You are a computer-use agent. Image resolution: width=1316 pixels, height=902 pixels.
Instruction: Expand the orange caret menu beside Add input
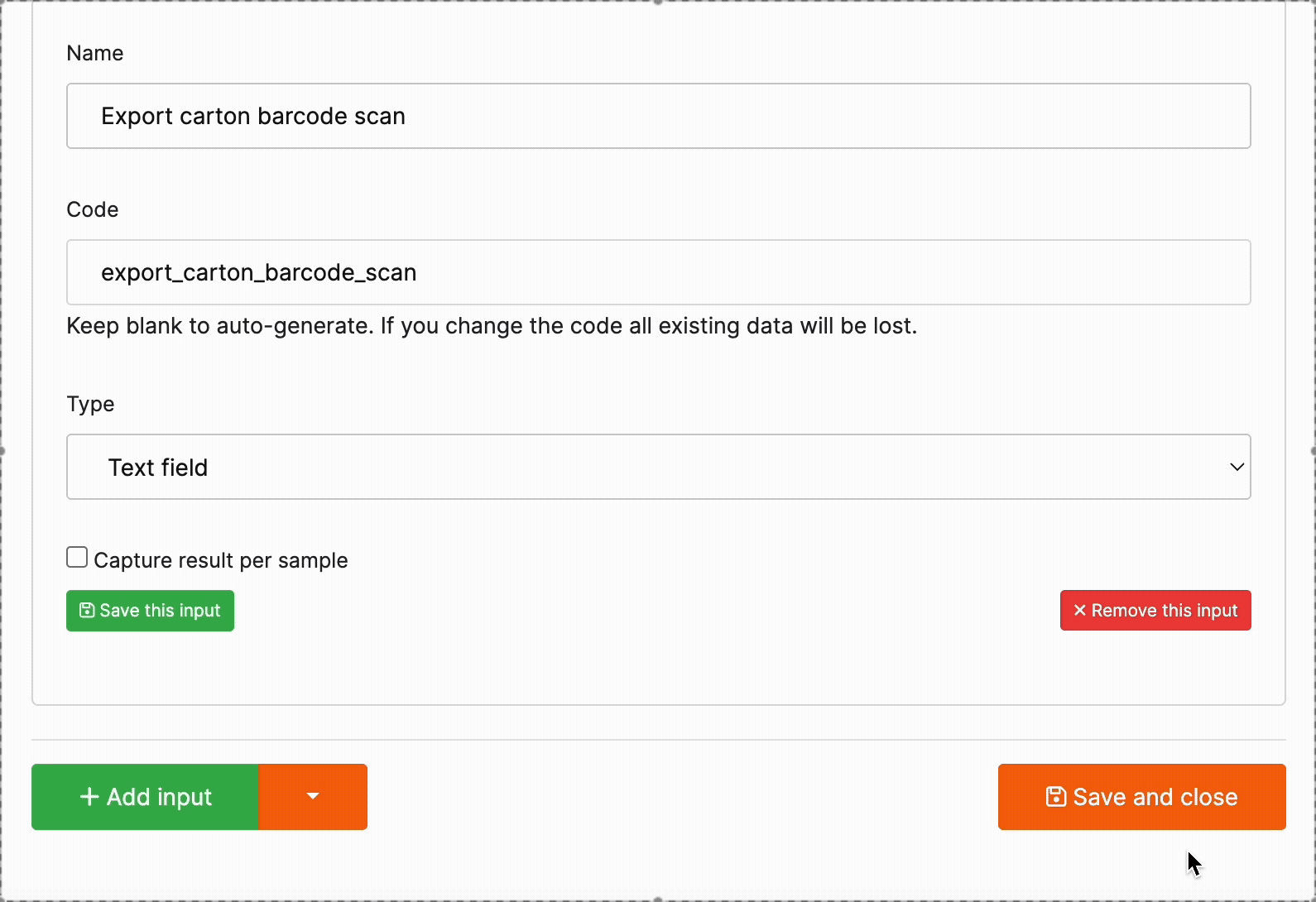pyautogui.click(x=313, y=797)
